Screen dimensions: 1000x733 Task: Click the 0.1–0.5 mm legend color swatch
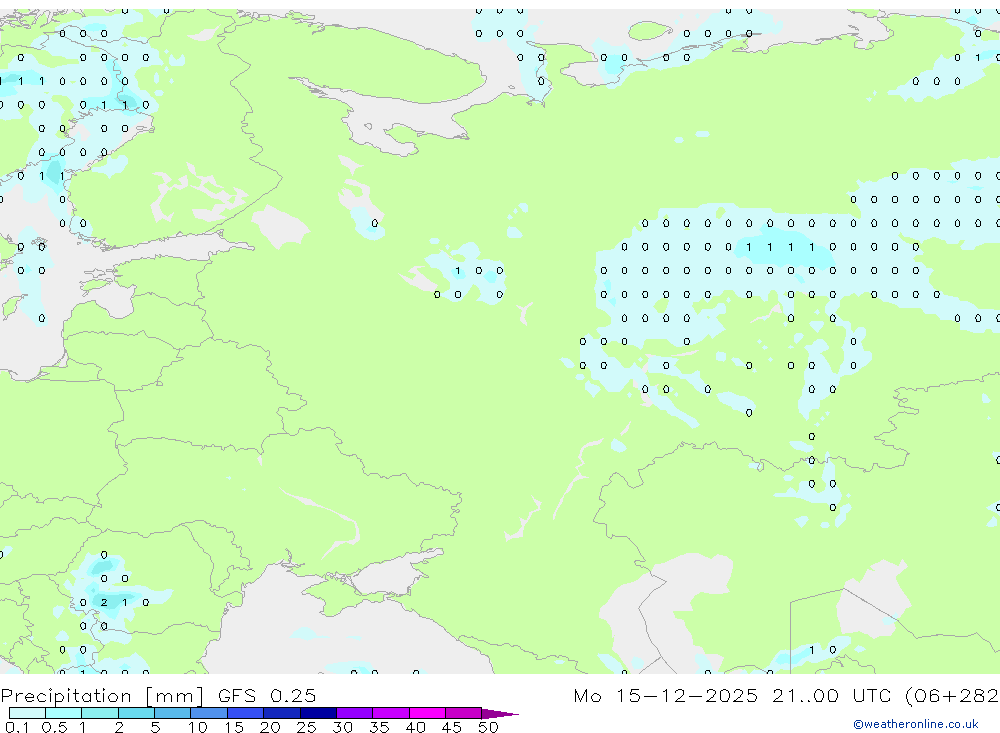27,713
